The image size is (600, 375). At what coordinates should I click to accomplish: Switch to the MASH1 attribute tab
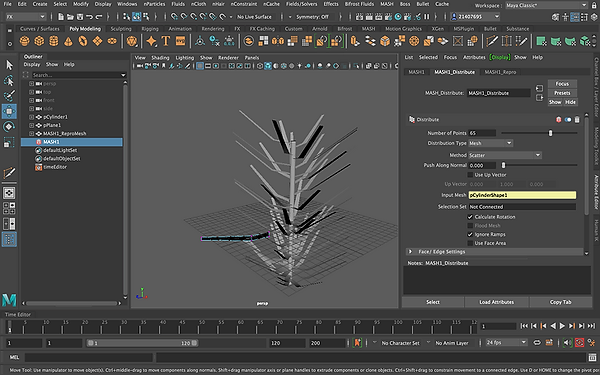click(x=416, y=72)
